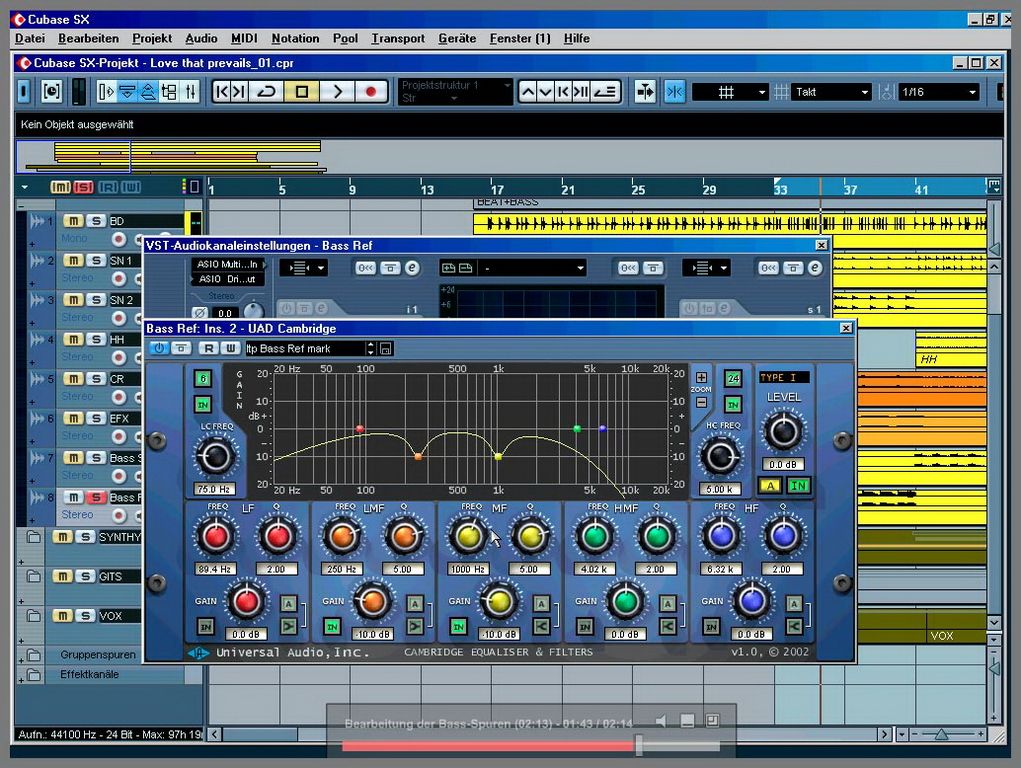Image resolution: width=1021 pixels, height=768 pixels.
Task: Adjust the LEVEL output knob
Action: [783, 431]
